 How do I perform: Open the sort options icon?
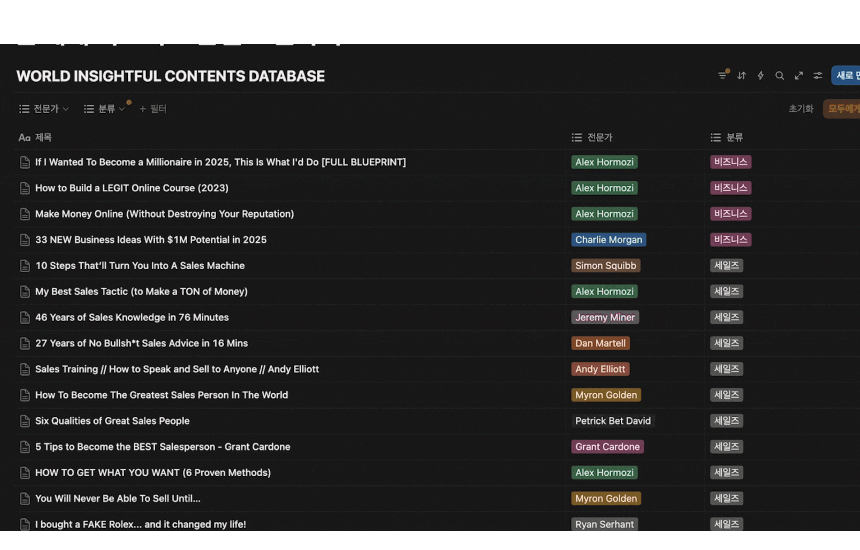(x=742, y=75)
